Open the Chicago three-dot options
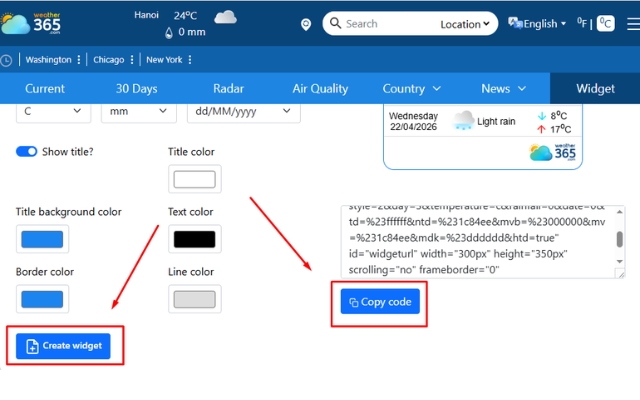The image size is (640, 400). (x=132, y=60)
